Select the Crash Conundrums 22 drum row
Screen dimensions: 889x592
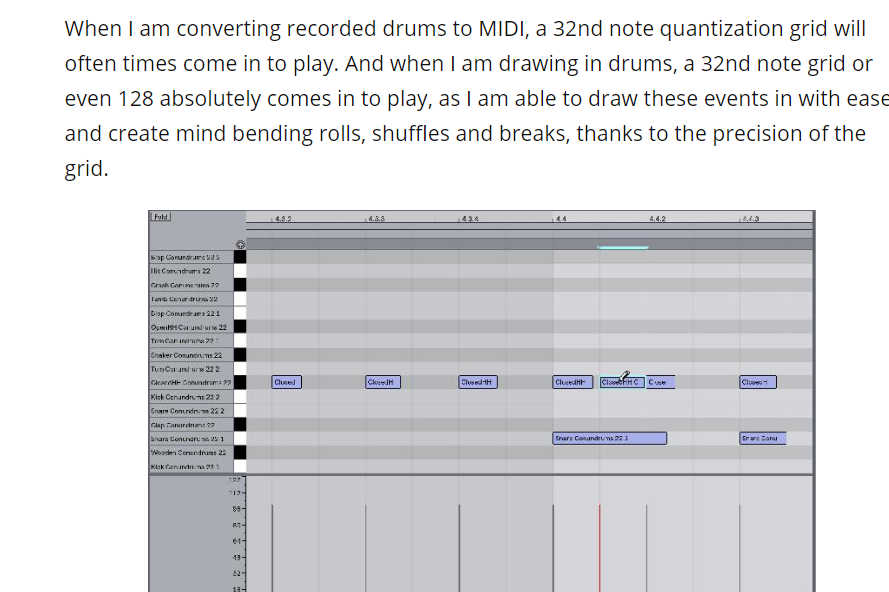point(191,285)
